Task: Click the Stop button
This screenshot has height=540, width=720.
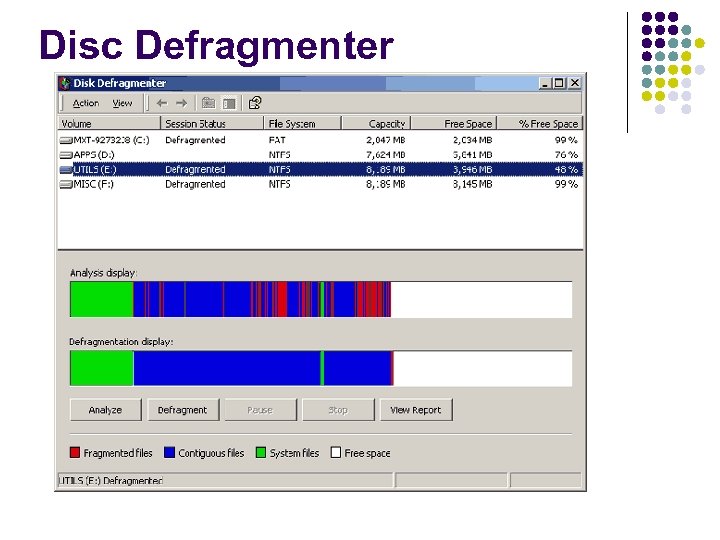Action: coord(338,410)
